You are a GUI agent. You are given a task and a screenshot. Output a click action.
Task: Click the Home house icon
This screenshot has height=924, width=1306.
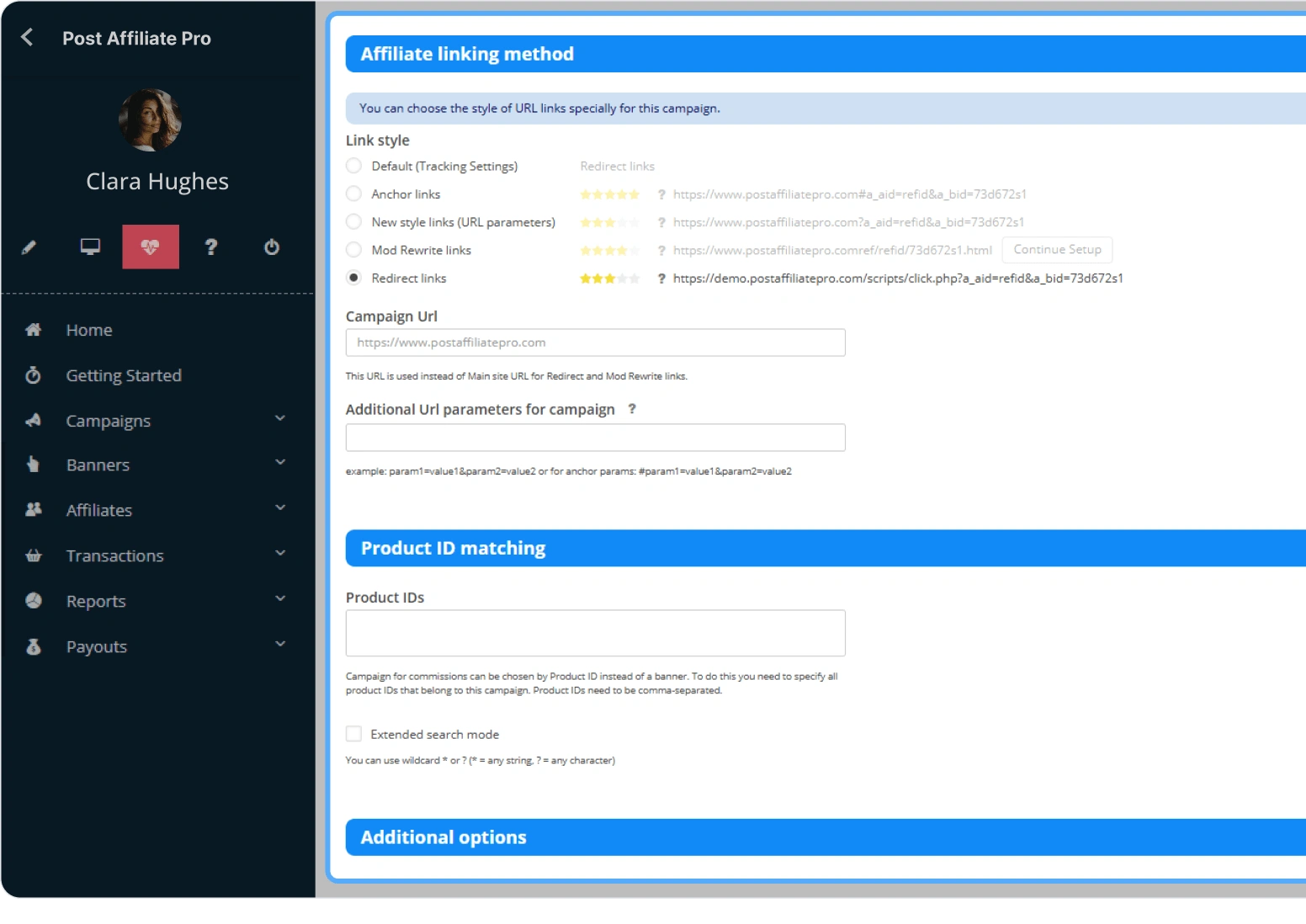(x=34, y=330)
